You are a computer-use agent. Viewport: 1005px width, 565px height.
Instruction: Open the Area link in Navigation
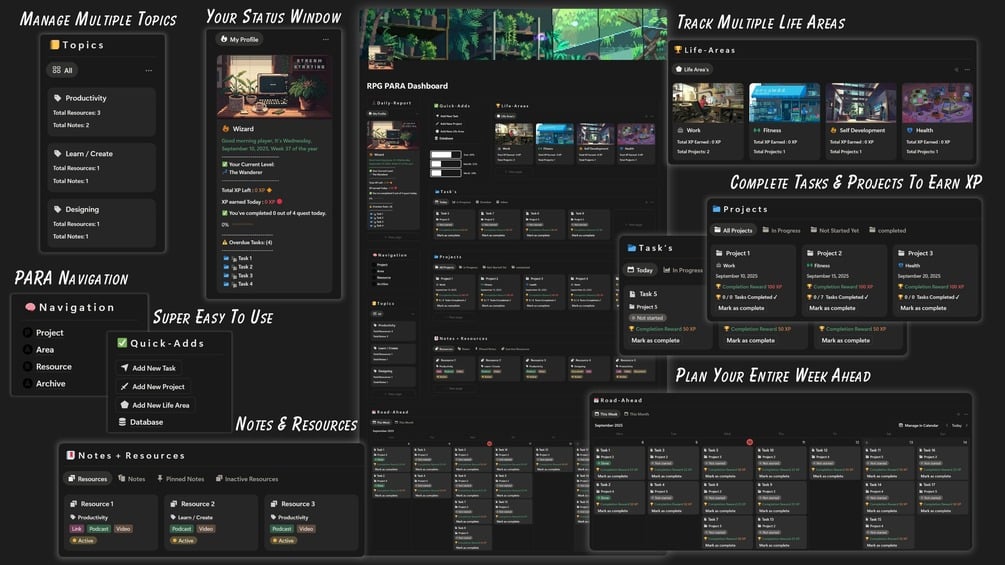click(45, 350)
